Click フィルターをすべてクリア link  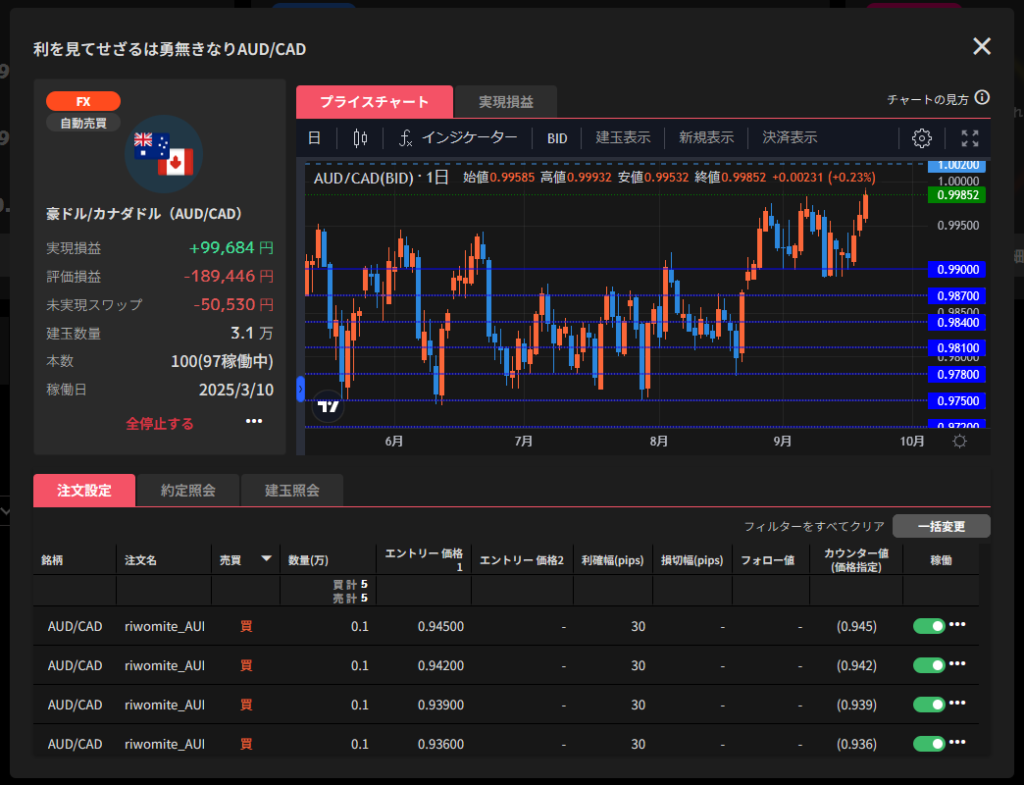(814, 526)
